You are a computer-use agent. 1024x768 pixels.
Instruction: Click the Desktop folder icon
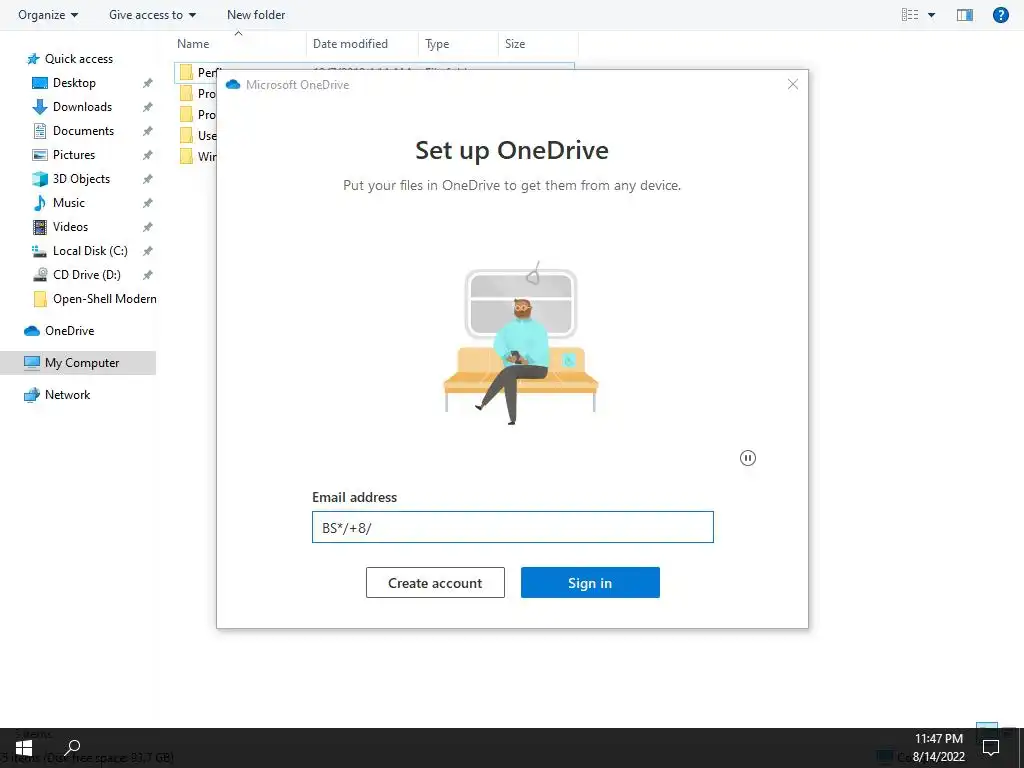tap(40, 83)
